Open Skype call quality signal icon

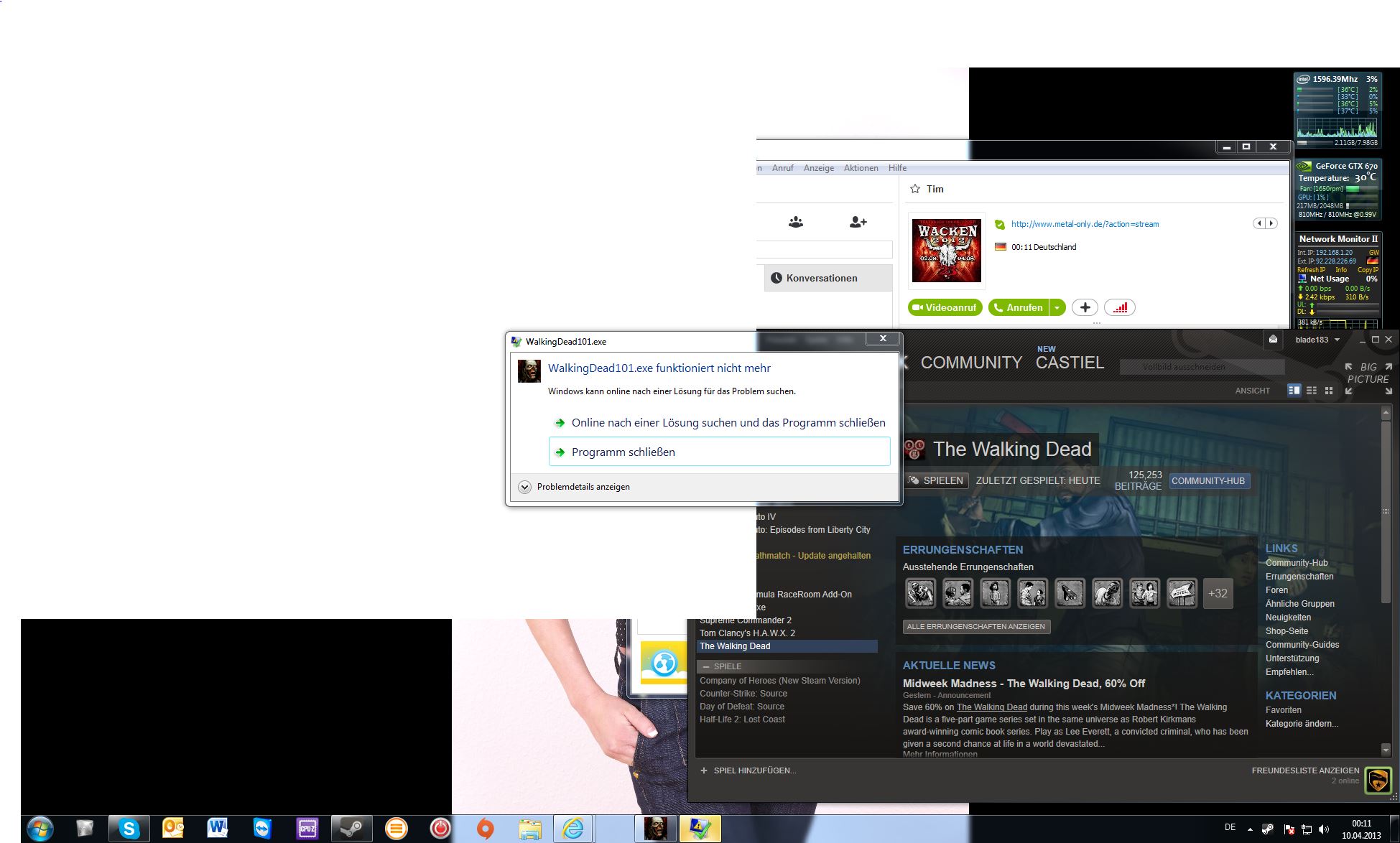1120,307
